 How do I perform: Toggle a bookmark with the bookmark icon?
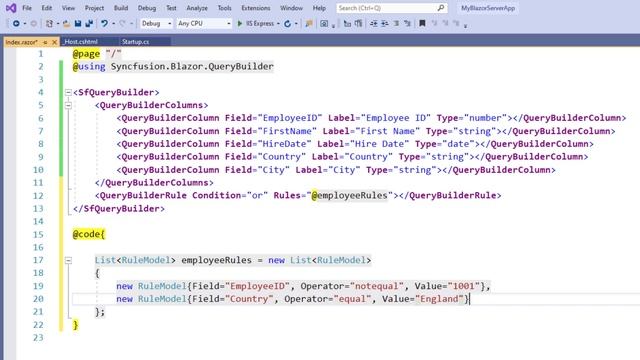click(422, 23)
